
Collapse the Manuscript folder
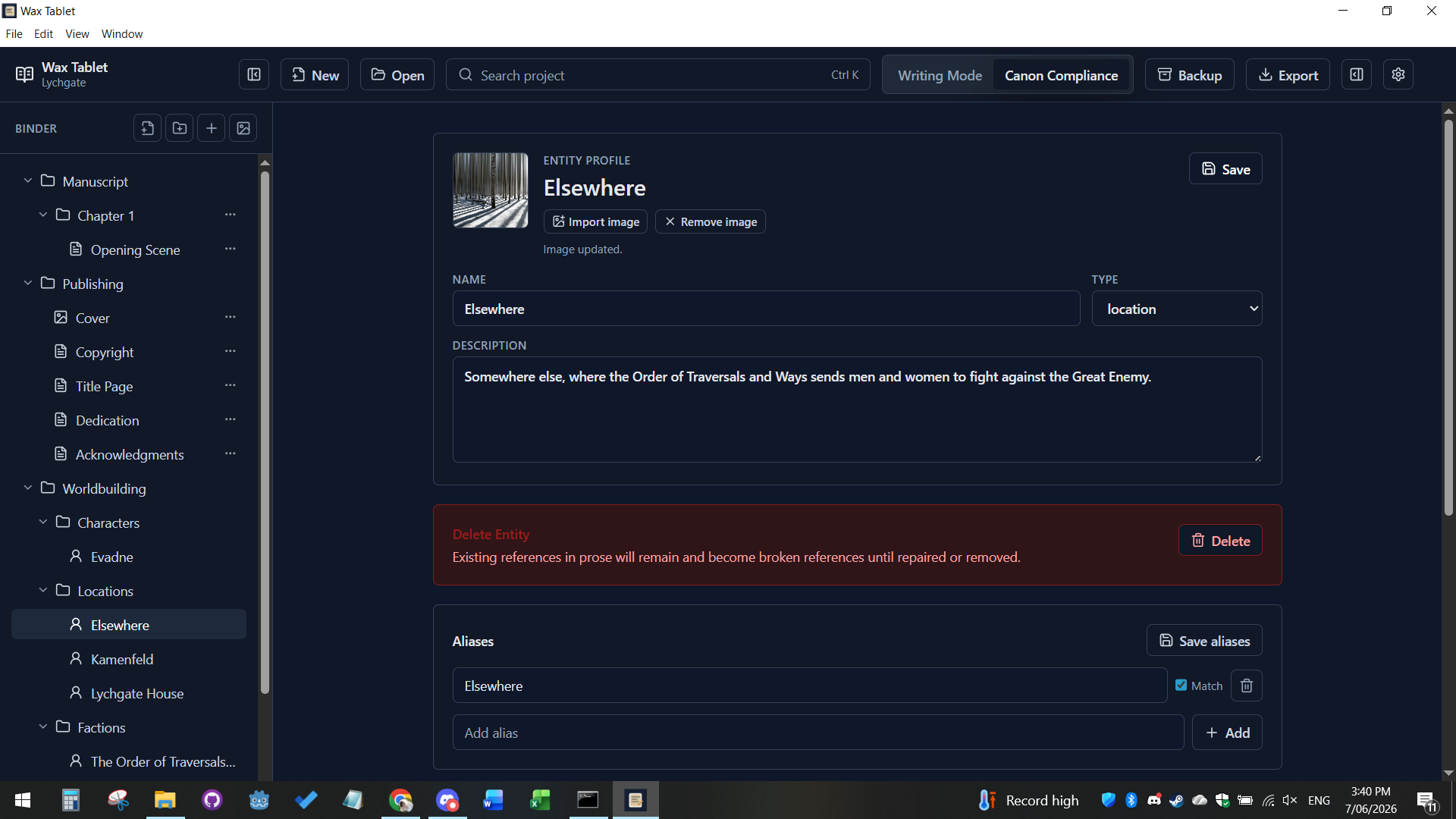pos(28,180)
